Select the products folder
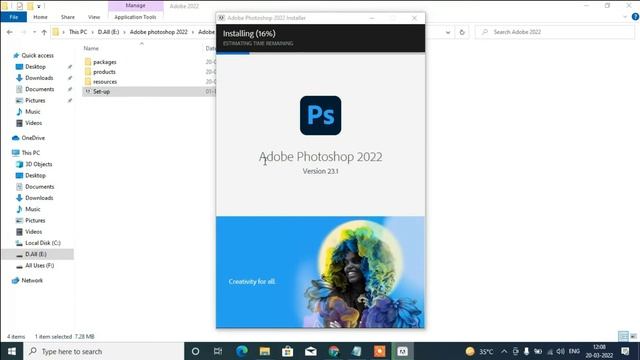This screenshot has width=640, height=360. (x=104, y=72)
